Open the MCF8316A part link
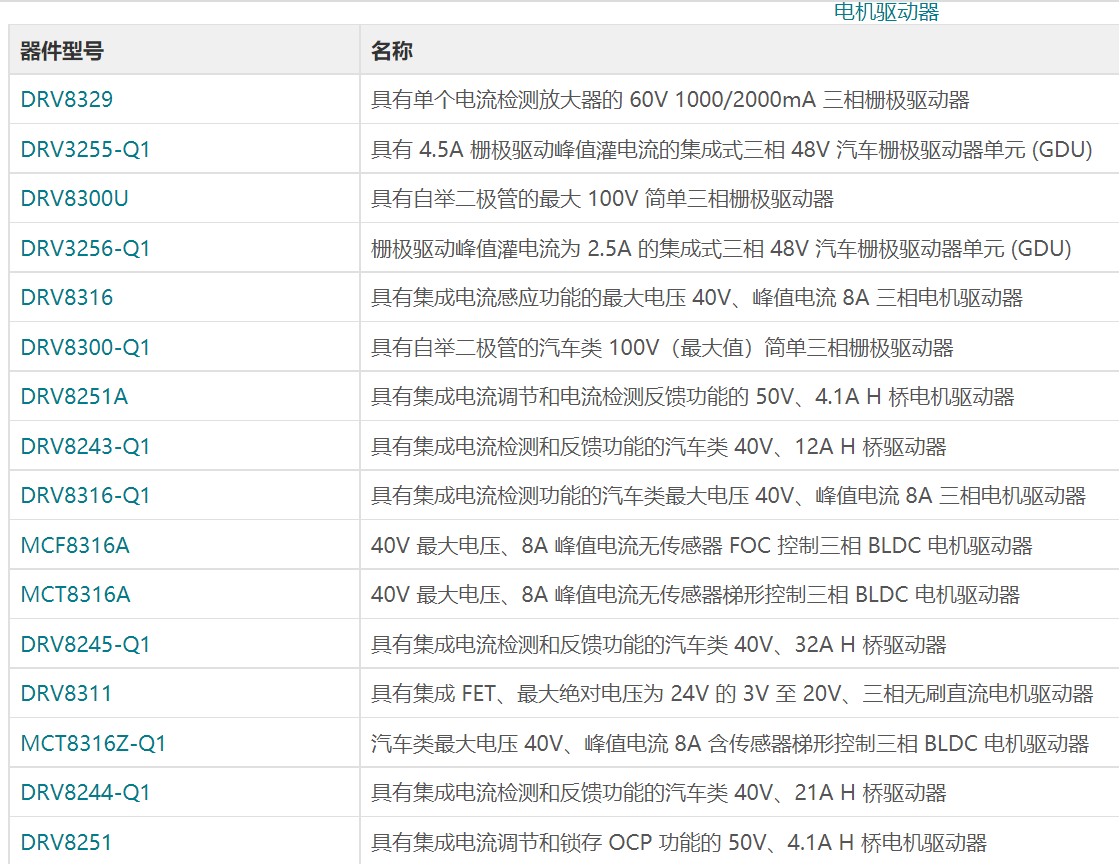 [x=75, y=546]
